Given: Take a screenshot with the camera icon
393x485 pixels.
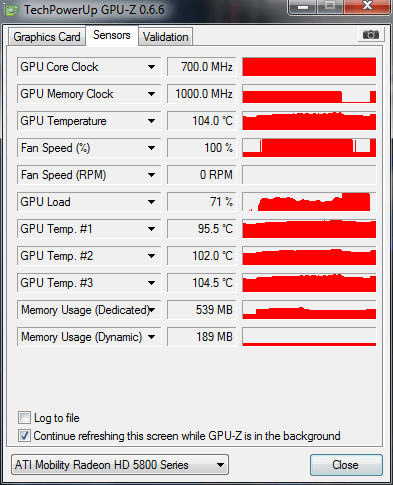Looking at the screenshot, I should [371, 35].
